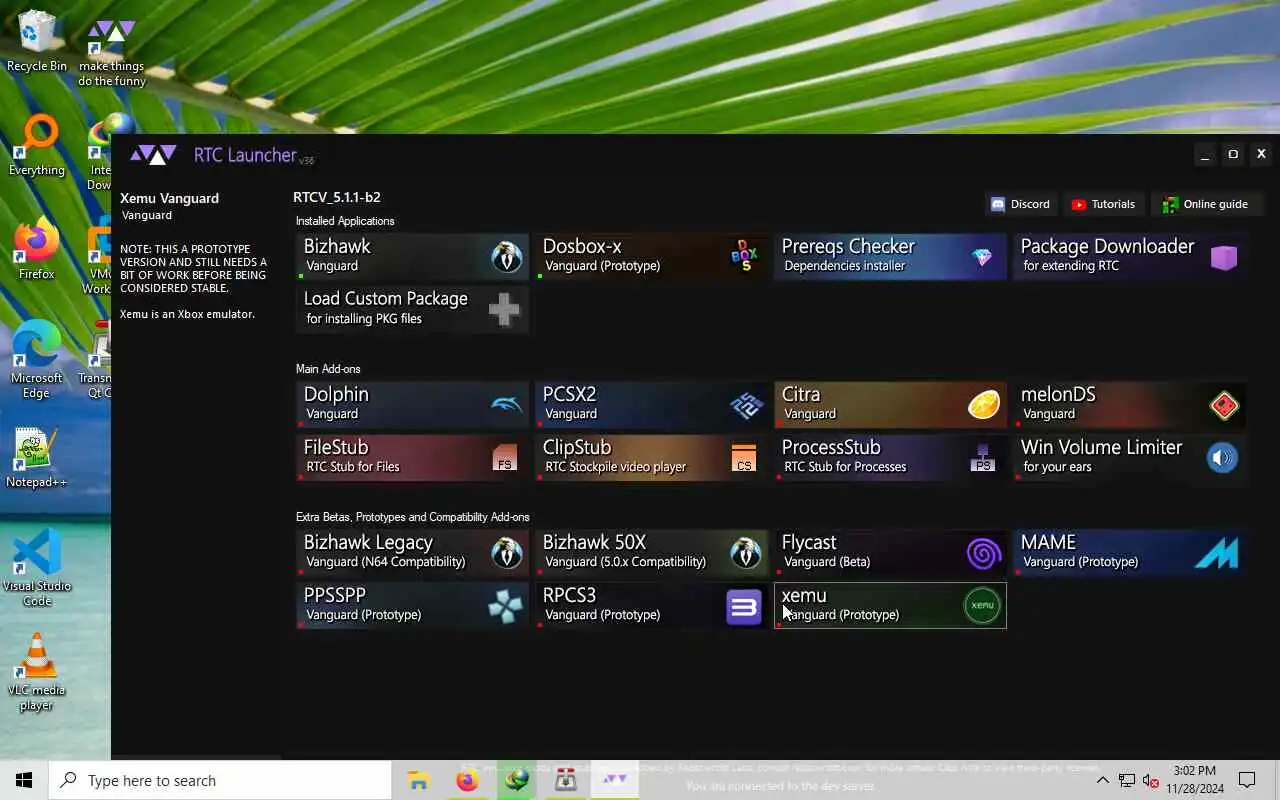Select Package Downloader title text
The height and width of the screenshot is (800, 1280).
1107,246
